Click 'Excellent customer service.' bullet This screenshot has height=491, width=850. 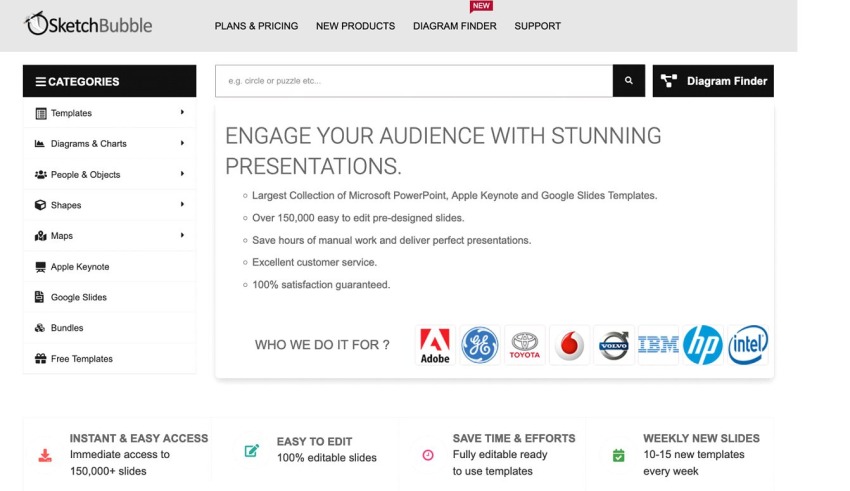(314, 262)
